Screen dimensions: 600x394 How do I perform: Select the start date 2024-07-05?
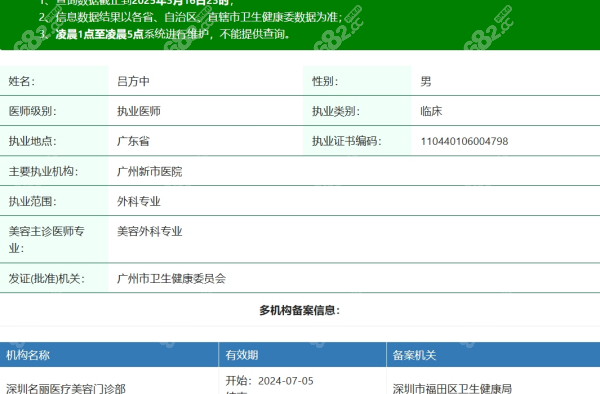click(x=285, y=381)
